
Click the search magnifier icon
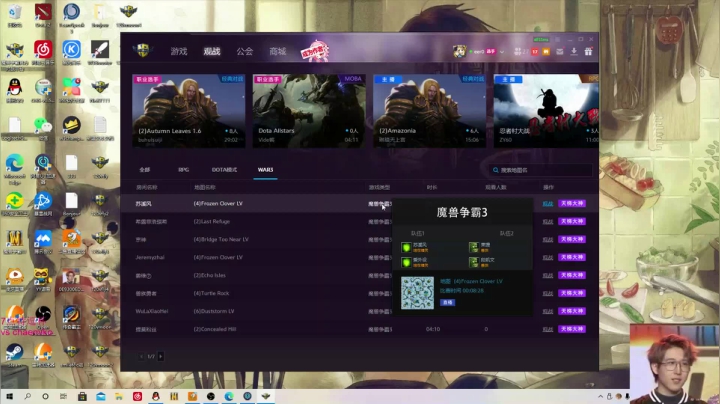(x=495, y=170)
